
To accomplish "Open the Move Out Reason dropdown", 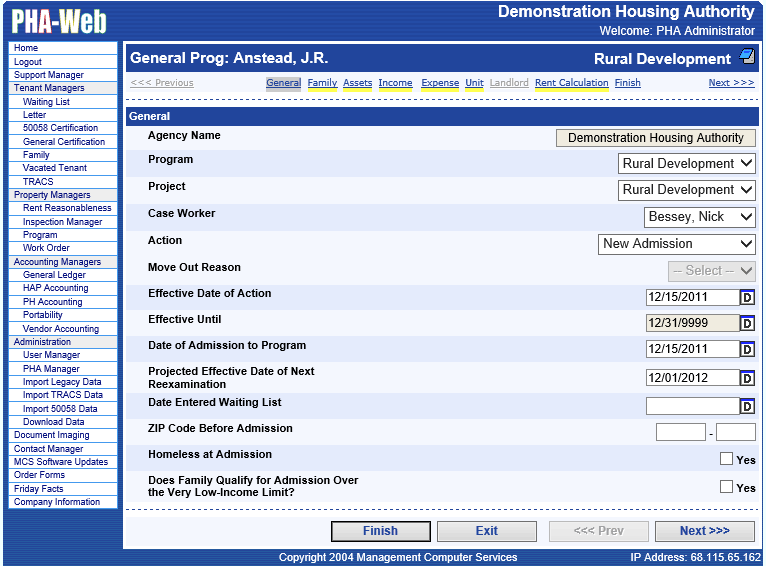I will click(712, 271).
